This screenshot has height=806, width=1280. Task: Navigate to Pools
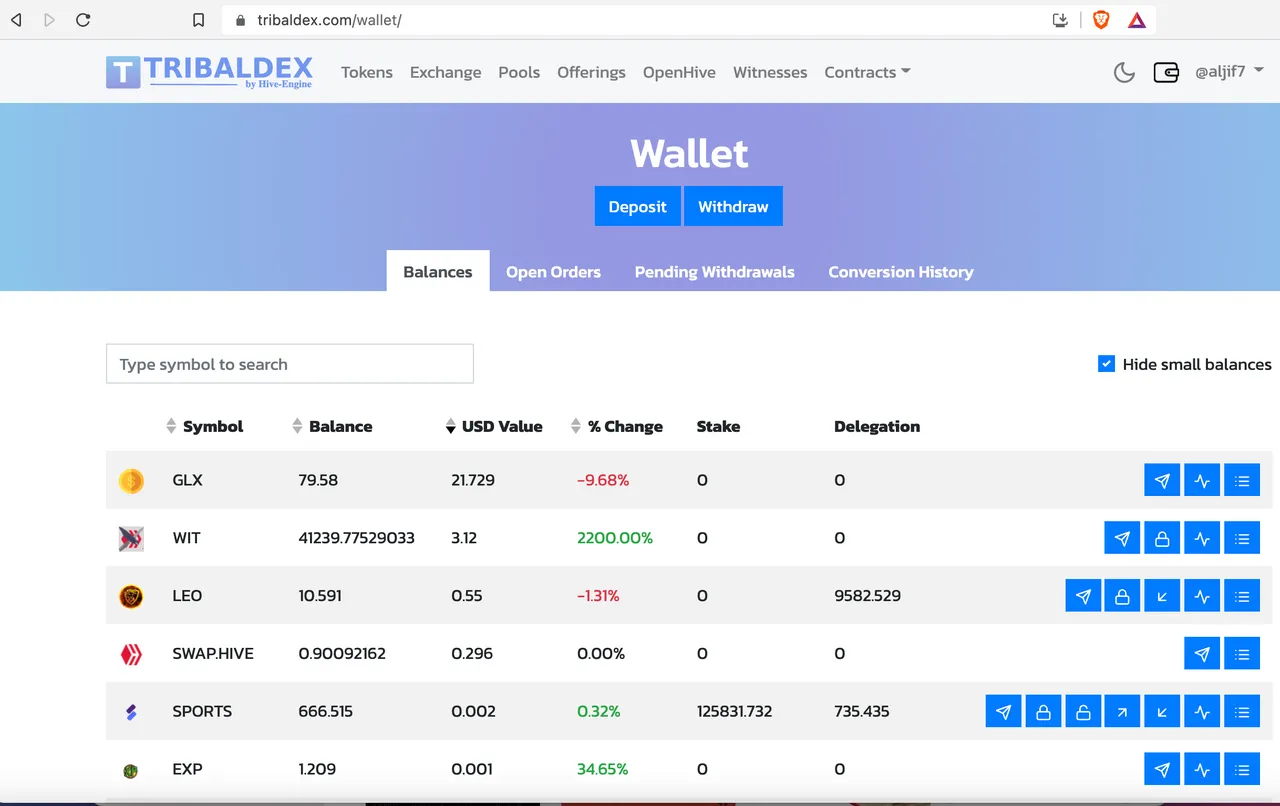point(519,72)
